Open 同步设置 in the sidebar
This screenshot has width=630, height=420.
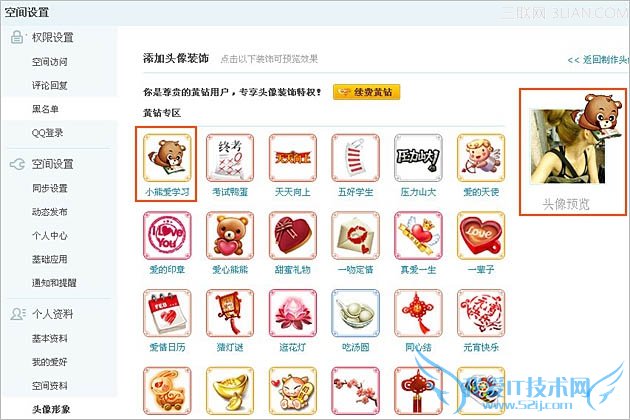pos(49,188)
